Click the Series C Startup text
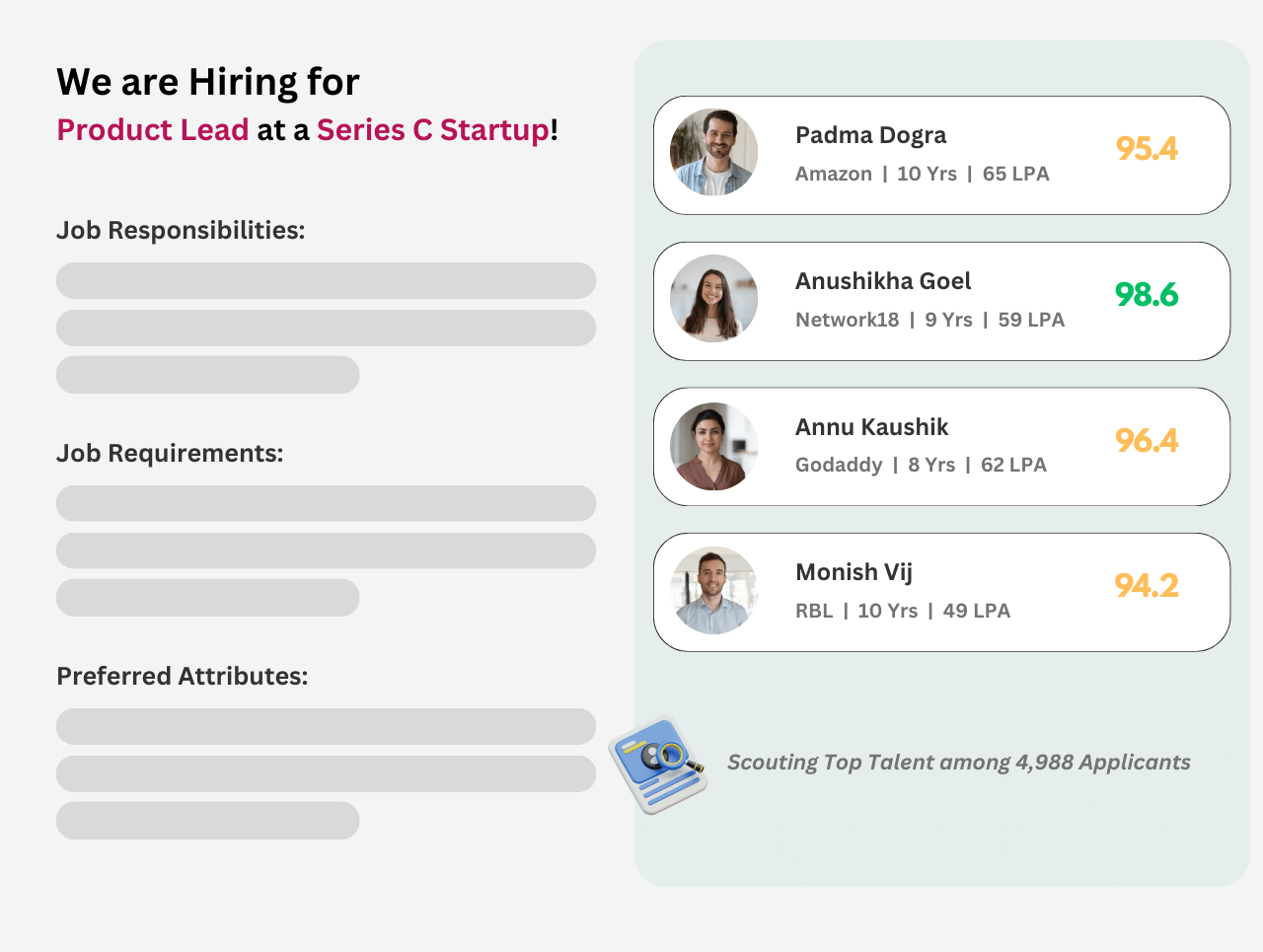The height and width of the screenshot is (952, 1263). (432, 130)
